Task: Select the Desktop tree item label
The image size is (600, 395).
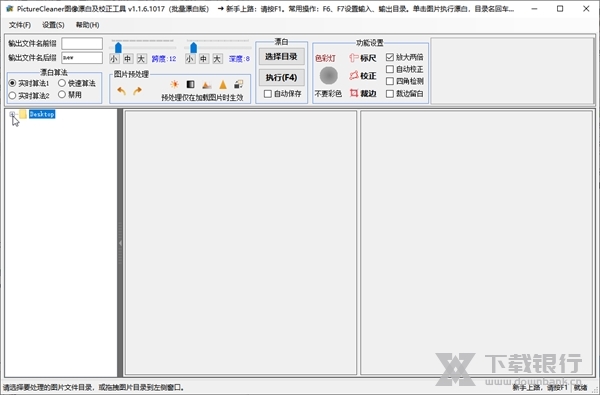Action: (42, 114)
